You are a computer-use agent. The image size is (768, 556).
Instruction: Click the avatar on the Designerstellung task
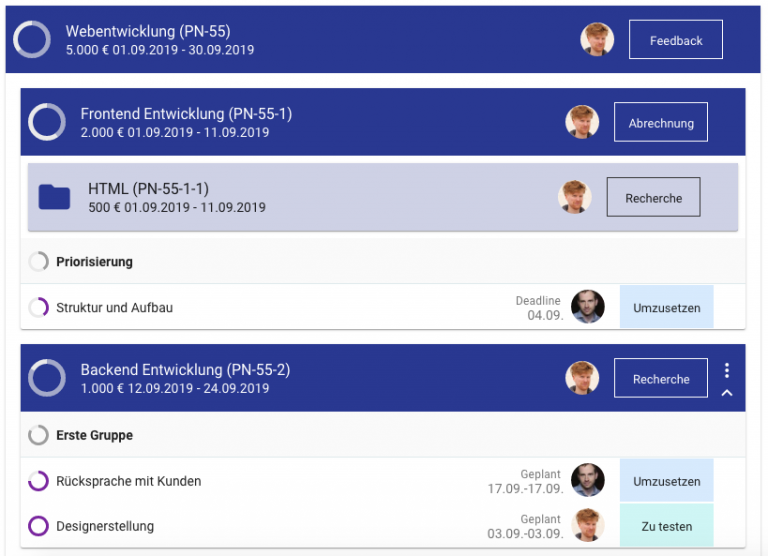click(588, 525)
